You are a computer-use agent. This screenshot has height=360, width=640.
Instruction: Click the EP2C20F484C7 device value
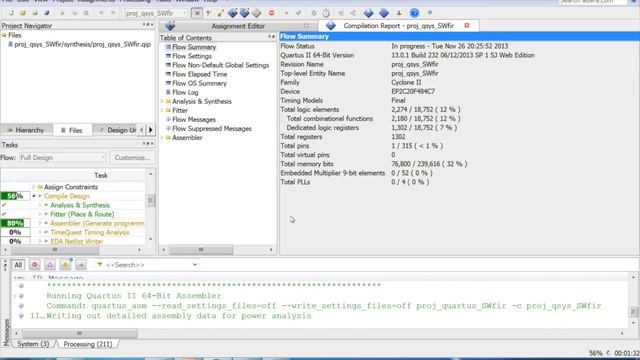pyautogui.click(x=413, y=91)
